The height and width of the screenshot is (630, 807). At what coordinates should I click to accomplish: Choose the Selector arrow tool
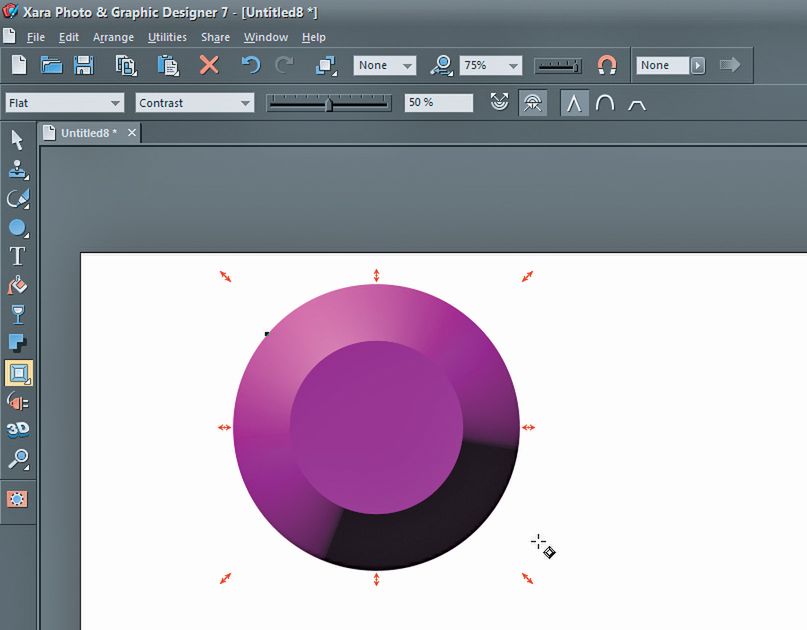[17, 140]
